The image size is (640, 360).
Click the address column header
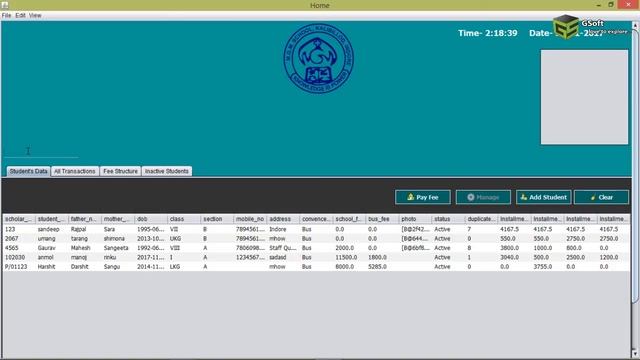[x=283, y=219]
